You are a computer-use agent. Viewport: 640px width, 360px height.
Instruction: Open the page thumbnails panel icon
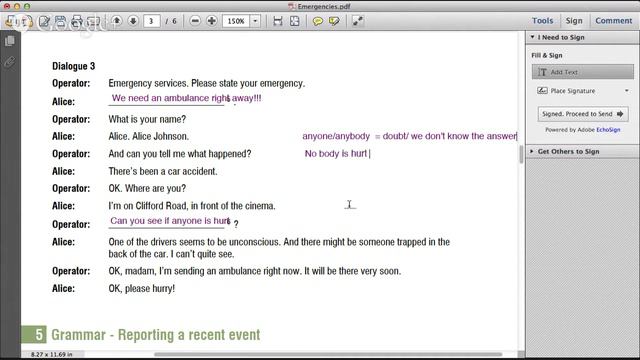point(10,41)
